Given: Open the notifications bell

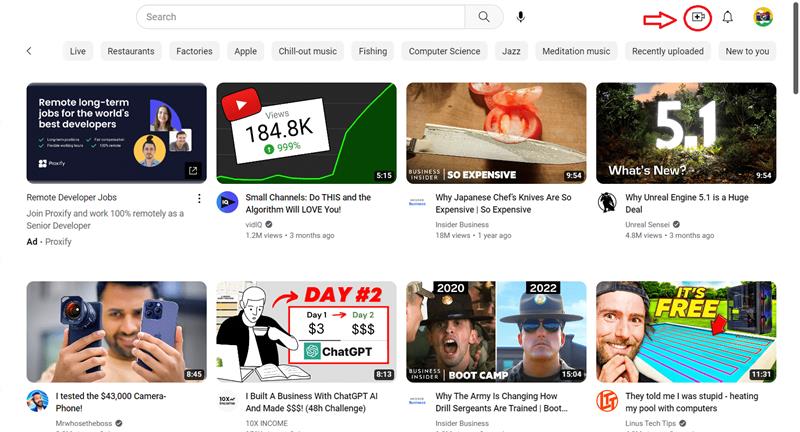Looking at the screenshot, I should point(728,17).
